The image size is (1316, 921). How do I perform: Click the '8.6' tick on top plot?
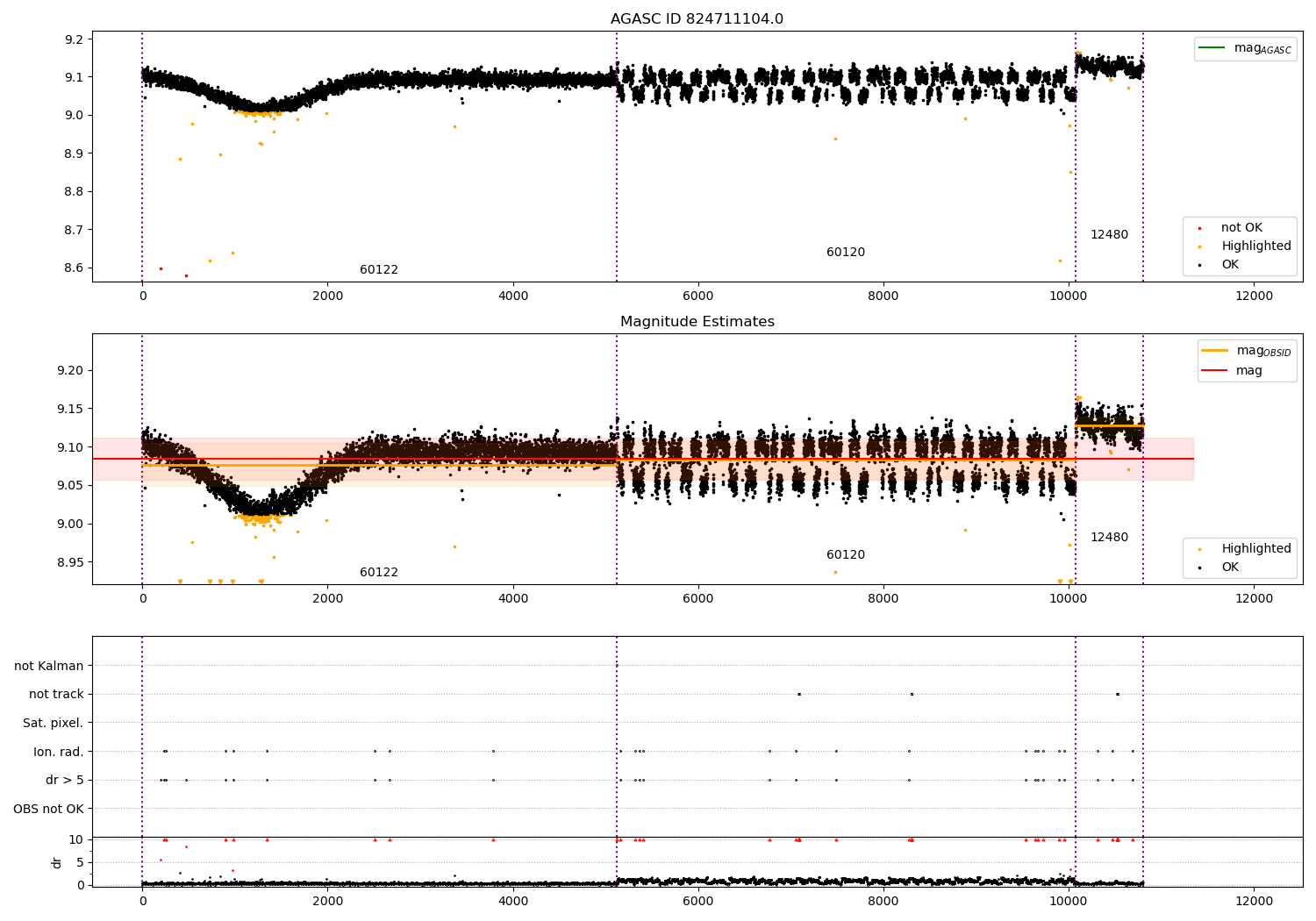(73, 268)
